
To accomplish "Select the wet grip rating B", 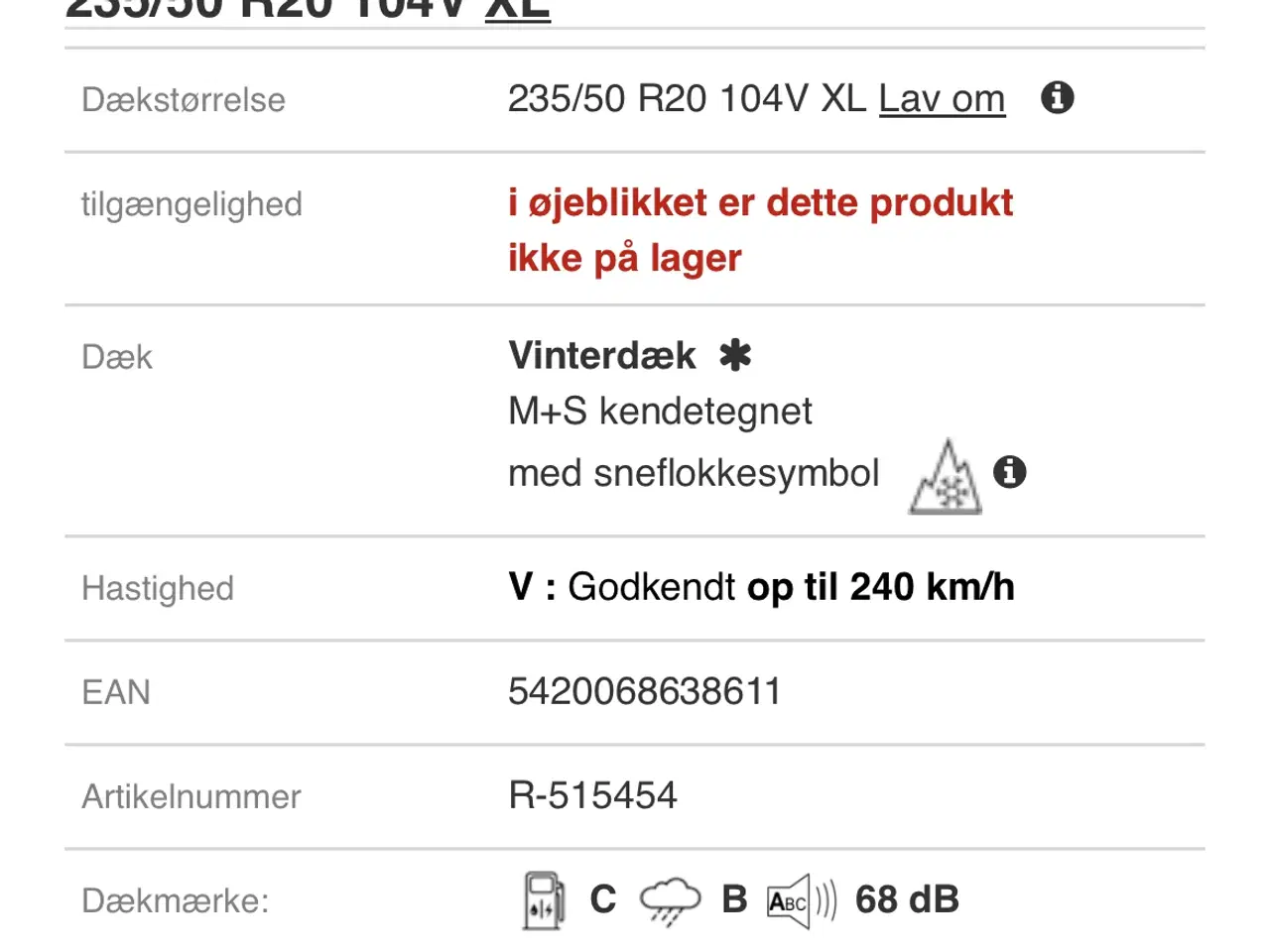I will (732, 899).
